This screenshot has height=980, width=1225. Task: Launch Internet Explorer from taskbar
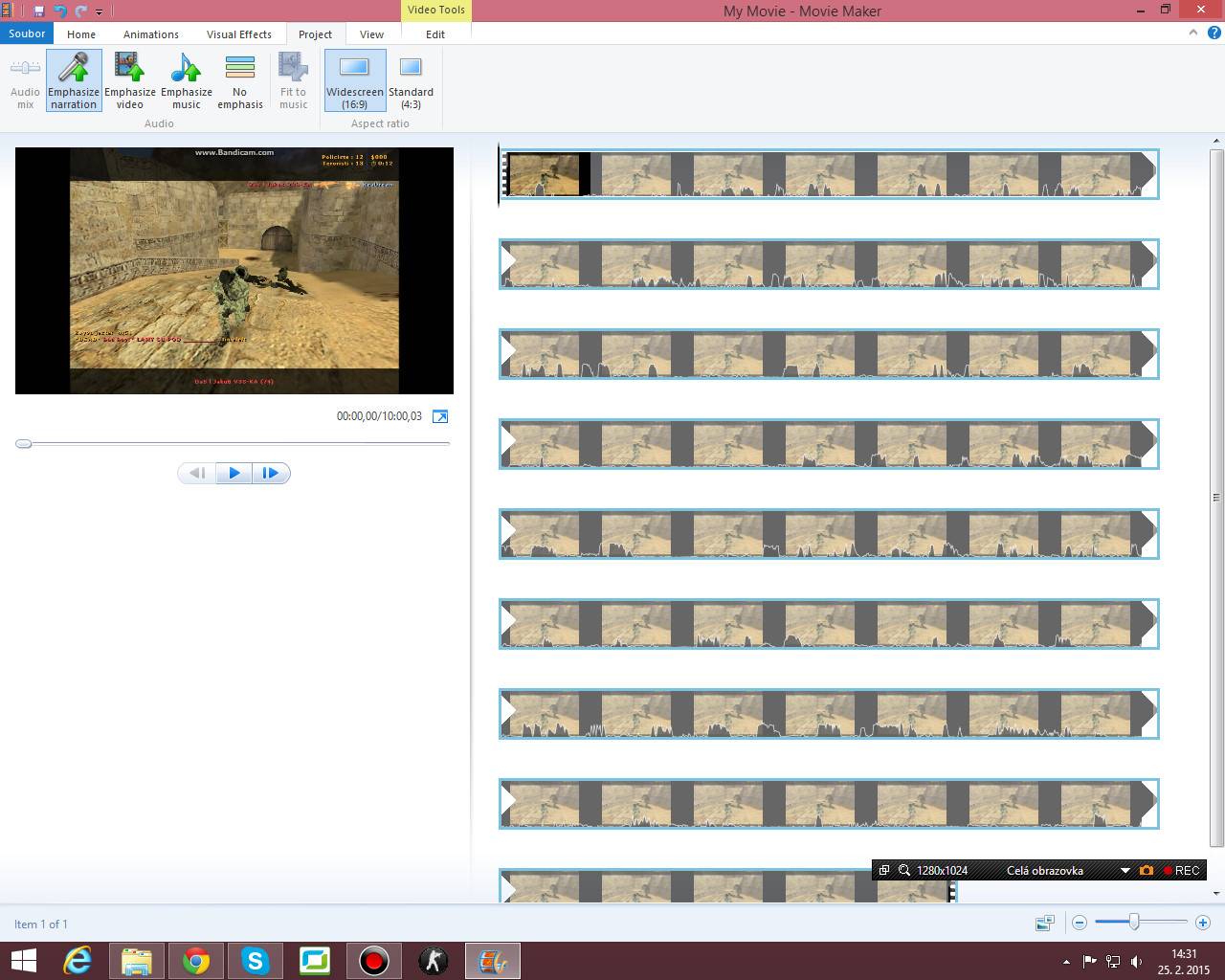coord(78,961)
